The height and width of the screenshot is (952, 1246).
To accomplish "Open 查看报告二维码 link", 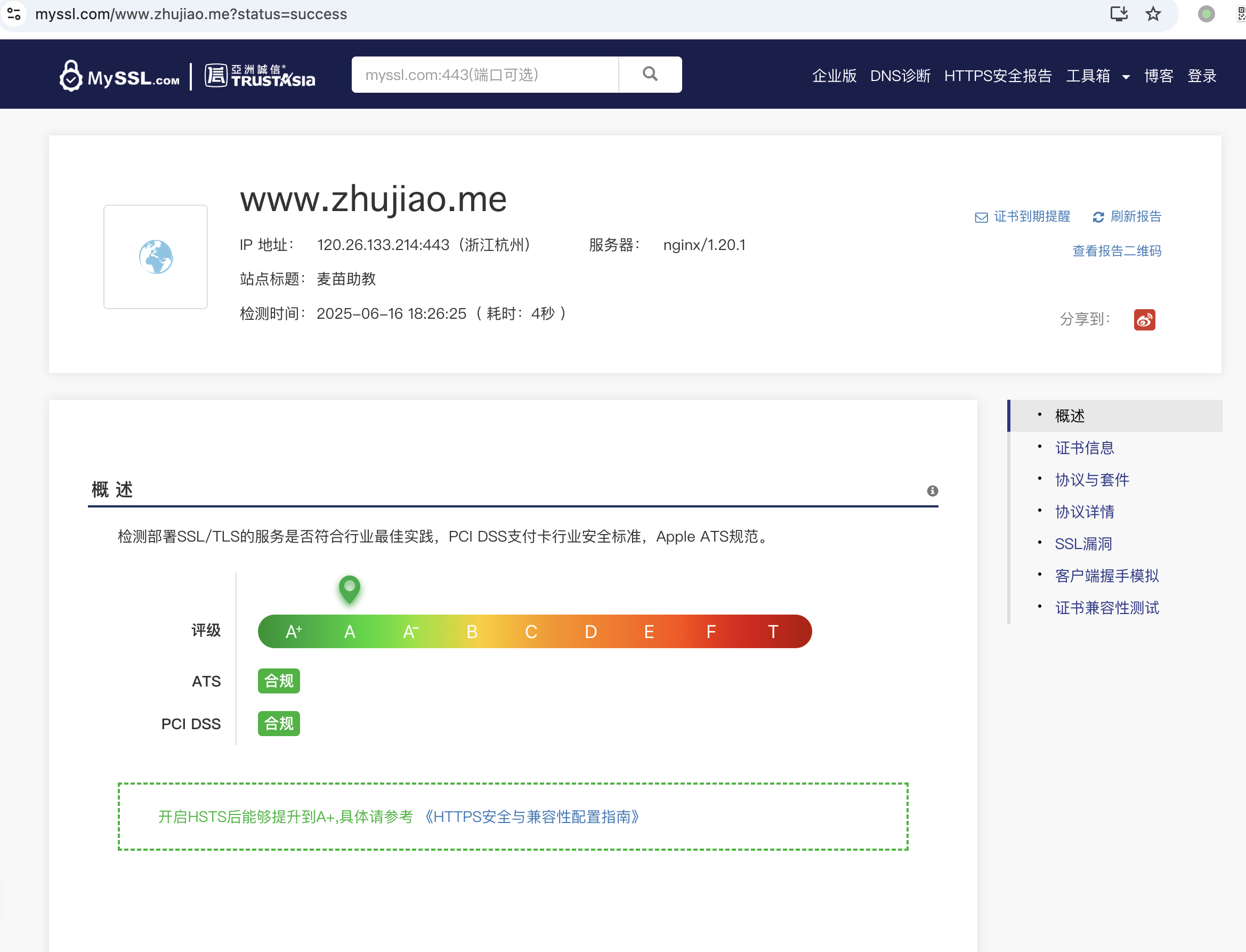I will point(1116,251).
